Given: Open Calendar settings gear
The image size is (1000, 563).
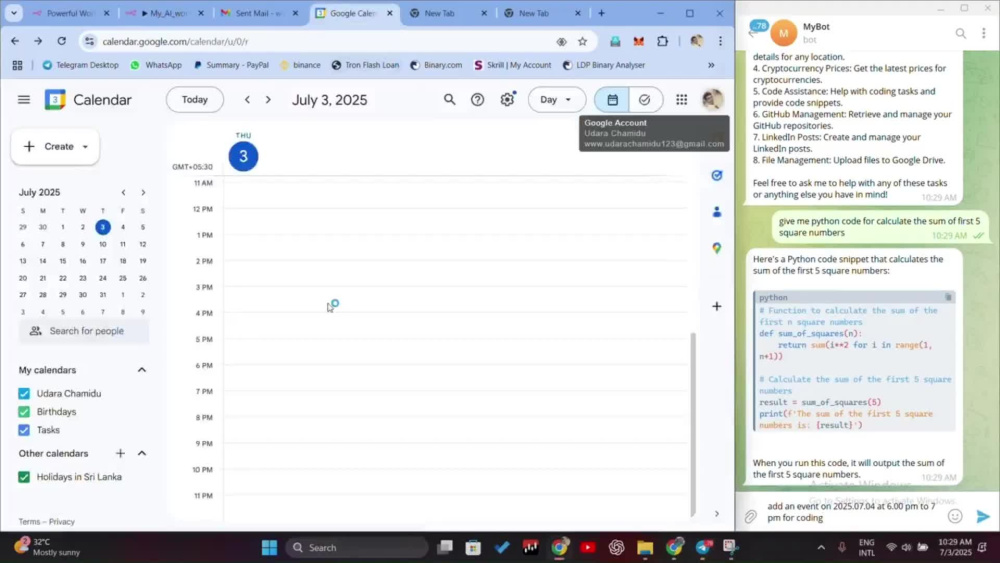Looking at the screenshot, I should (x=507, y=99).
